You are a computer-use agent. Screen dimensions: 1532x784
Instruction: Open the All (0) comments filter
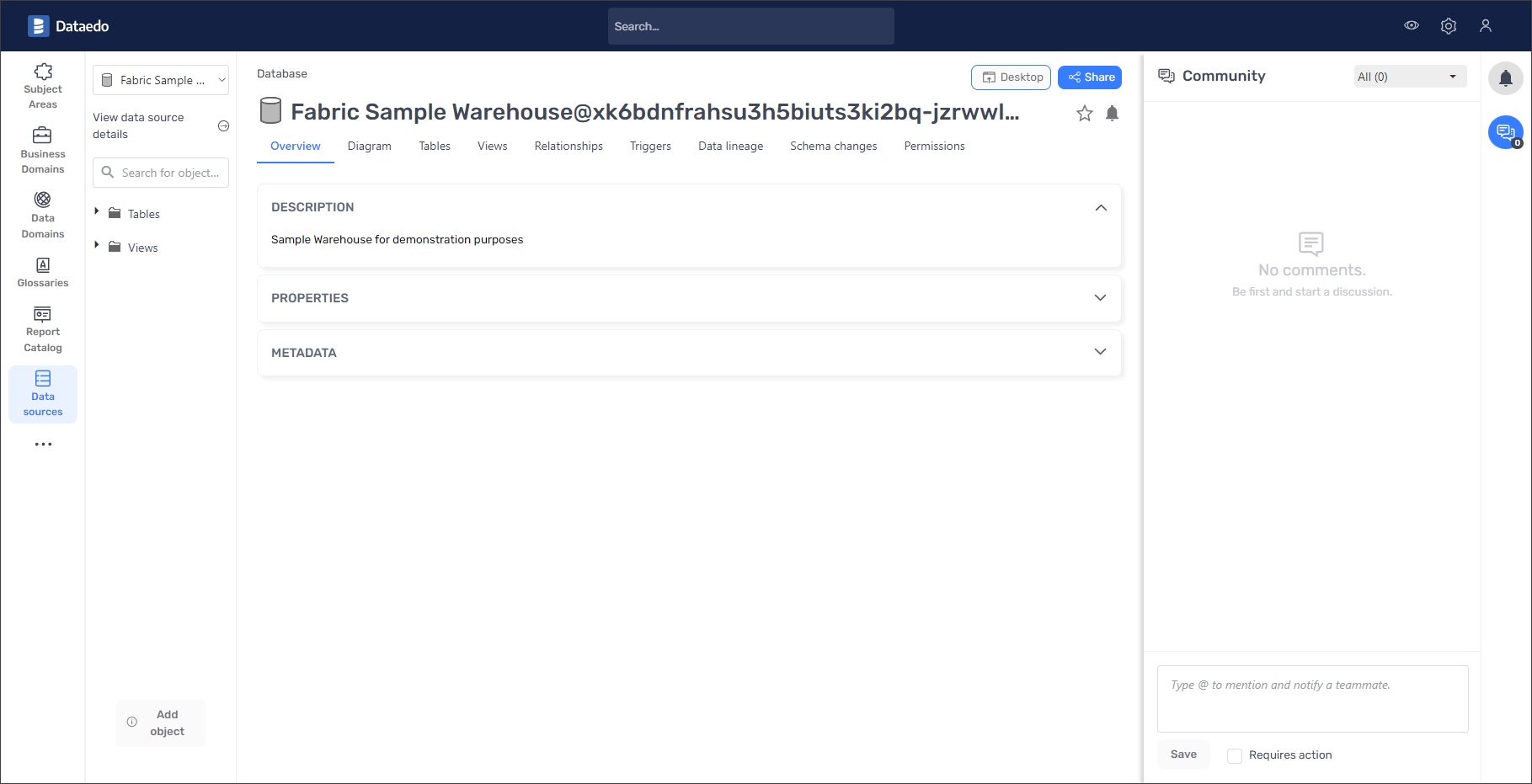(1410, 77)
